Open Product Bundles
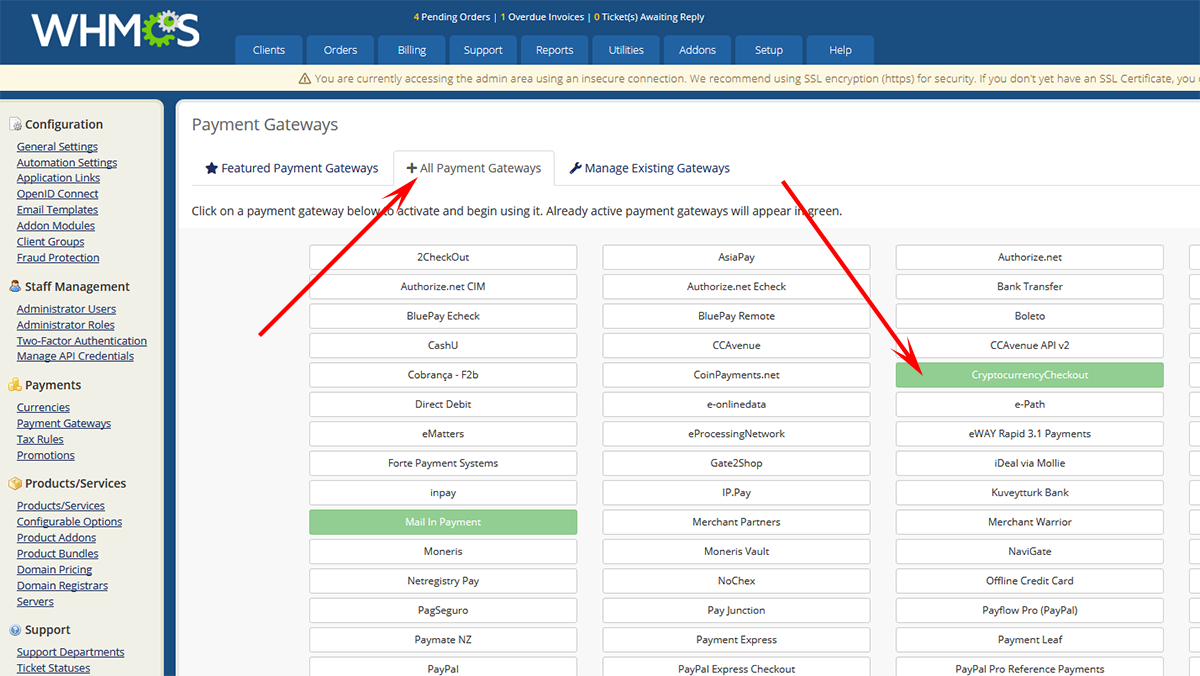This screenshot has width=1200, height=676. point(58,554)
